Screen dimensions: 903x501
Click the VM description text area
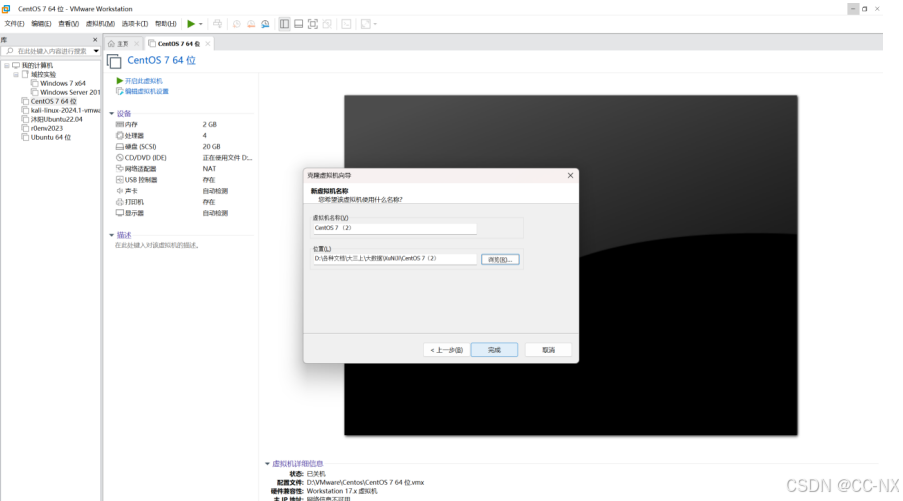pos(157,245)
